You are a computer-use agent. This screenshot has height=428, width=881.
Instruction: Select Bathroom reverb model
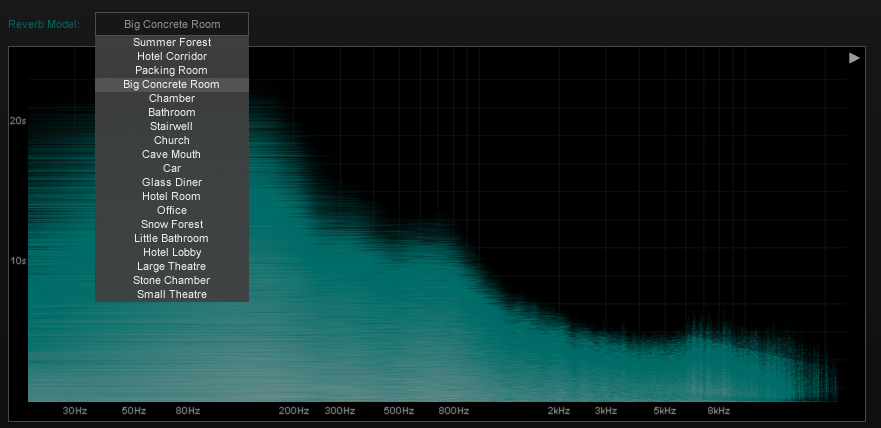[171, 113]
